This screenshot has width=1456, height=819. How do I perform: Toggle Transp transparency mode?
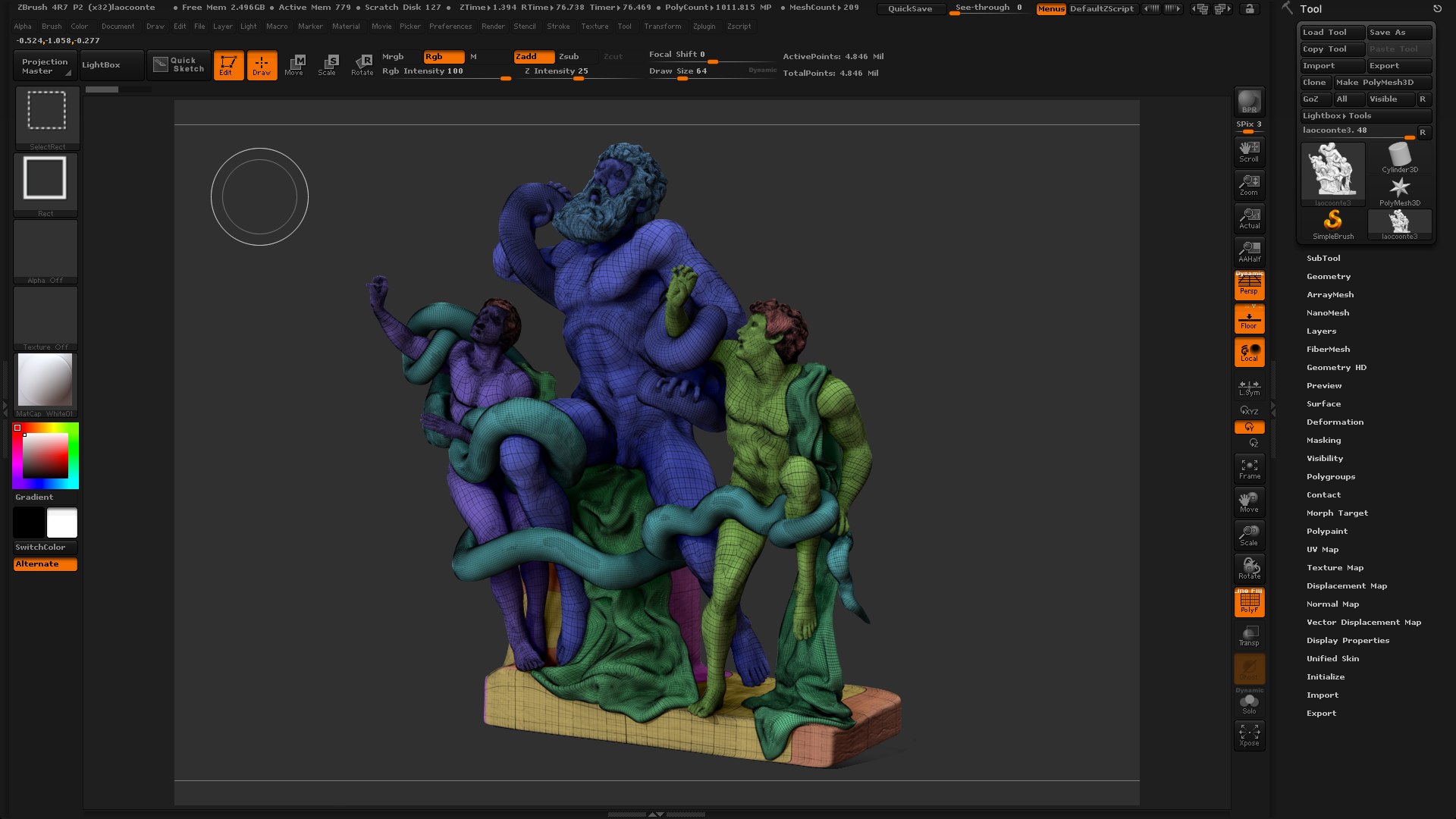pos(1249,635)
